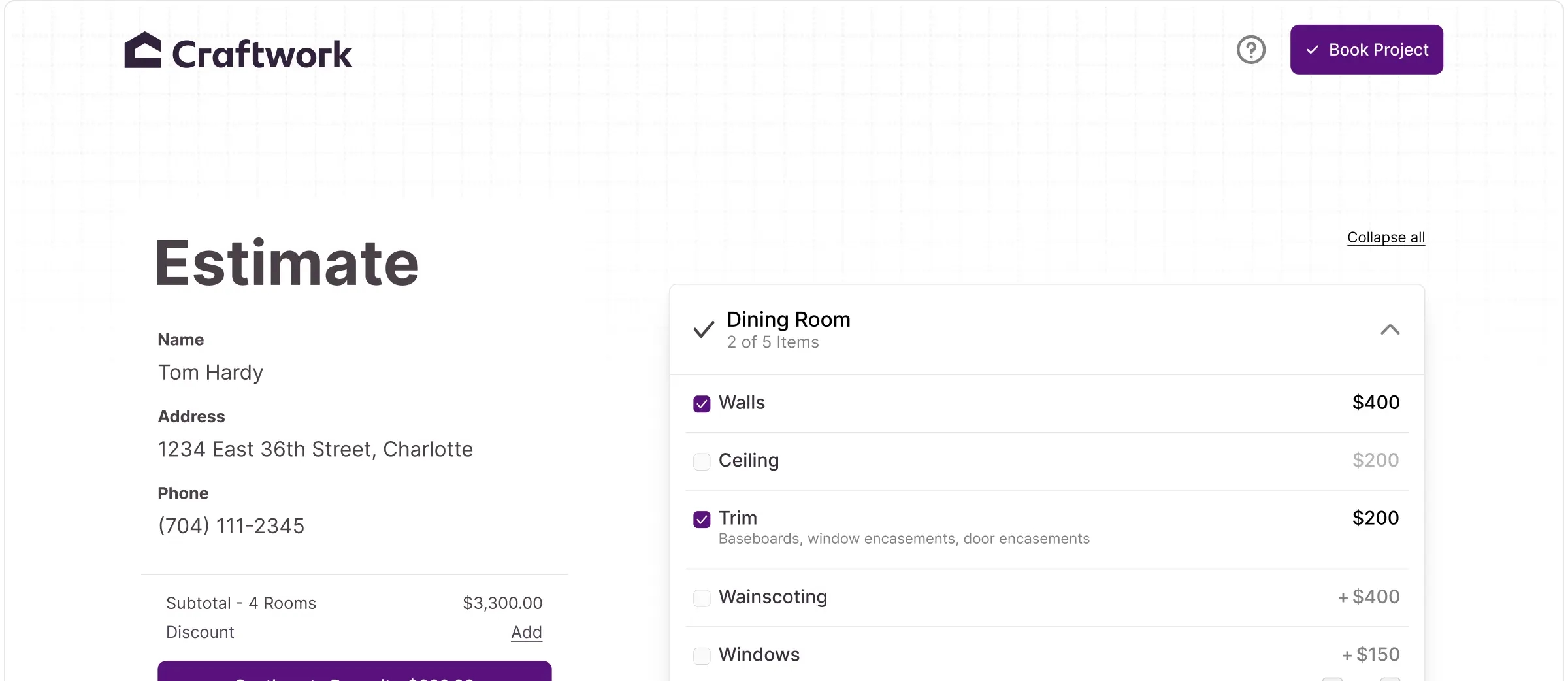Tick the Wainscoting checkbox
The width and height of the screenshot is (1568, 681).
(x=702, y=598)
